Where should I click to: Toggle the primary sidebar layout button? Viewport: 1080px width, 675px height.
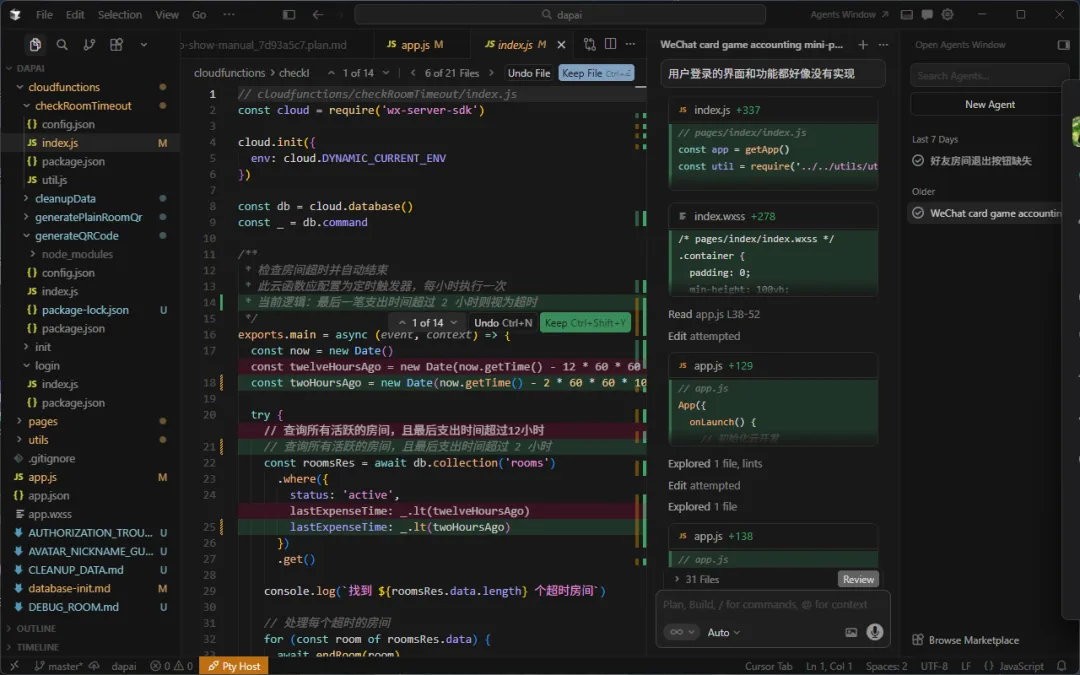[x=289, y=15]
